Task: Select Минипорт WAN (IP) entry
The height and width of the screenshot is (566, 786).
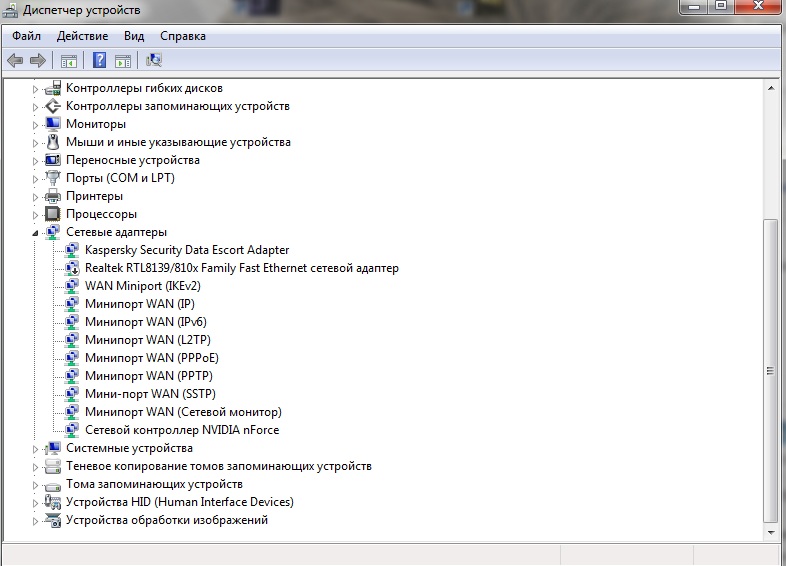Action: [140, 304]
